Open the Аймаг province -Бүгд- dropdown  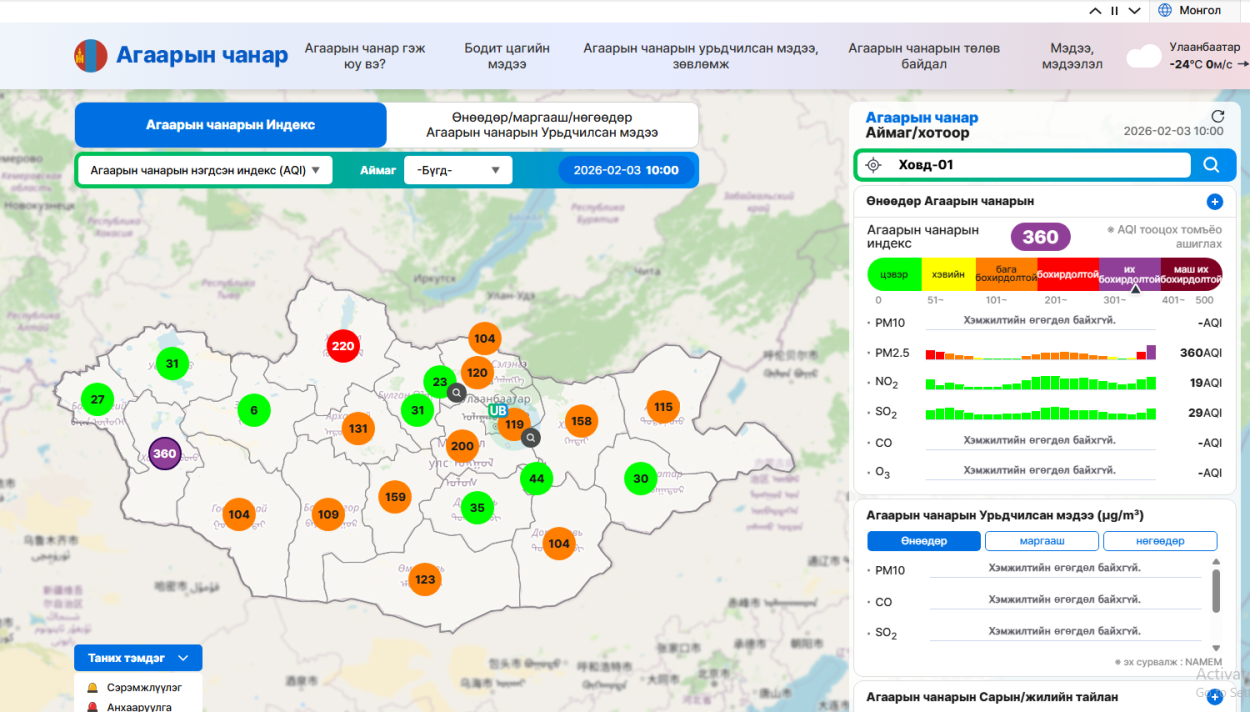click(x=458, y=170)
